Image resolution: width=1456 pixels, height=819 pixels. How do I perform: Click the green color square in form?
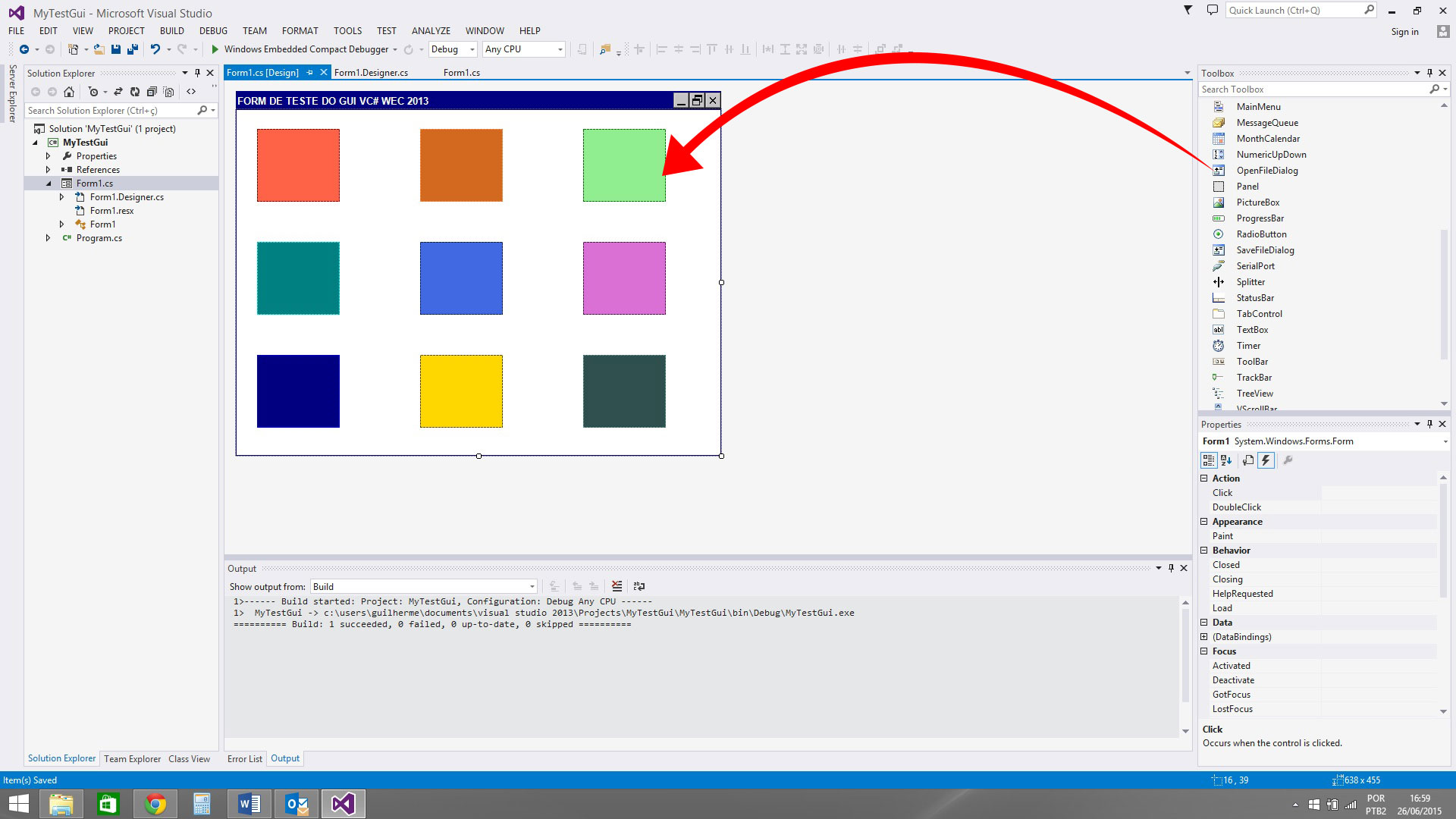[x=624, y=164]
